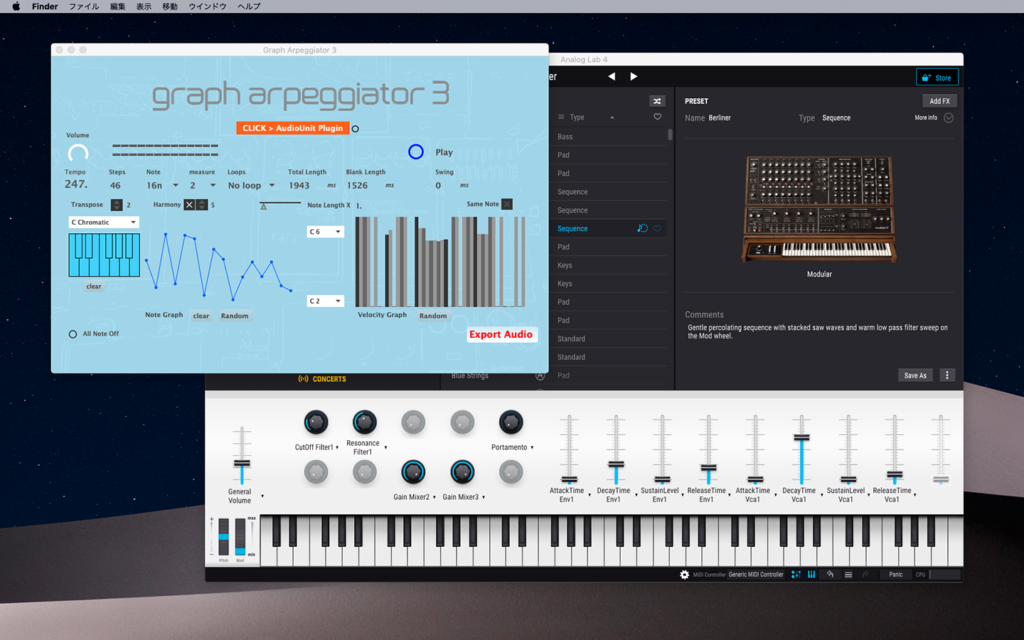1024x640 pixels.
Task: Click the Harmony value stepper
Action: [x=202, y=204]
